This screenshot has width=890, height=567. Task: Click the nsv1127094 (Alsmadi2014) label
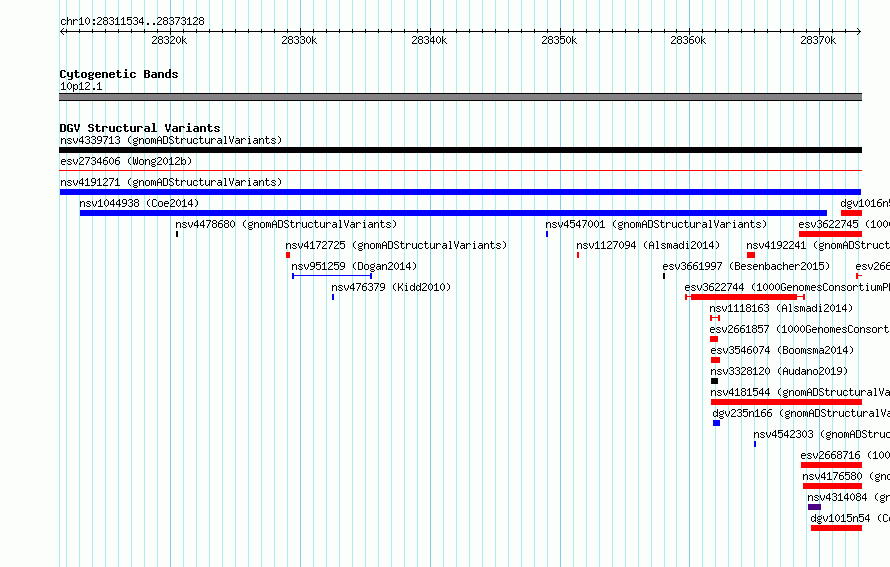click(648, 245)
